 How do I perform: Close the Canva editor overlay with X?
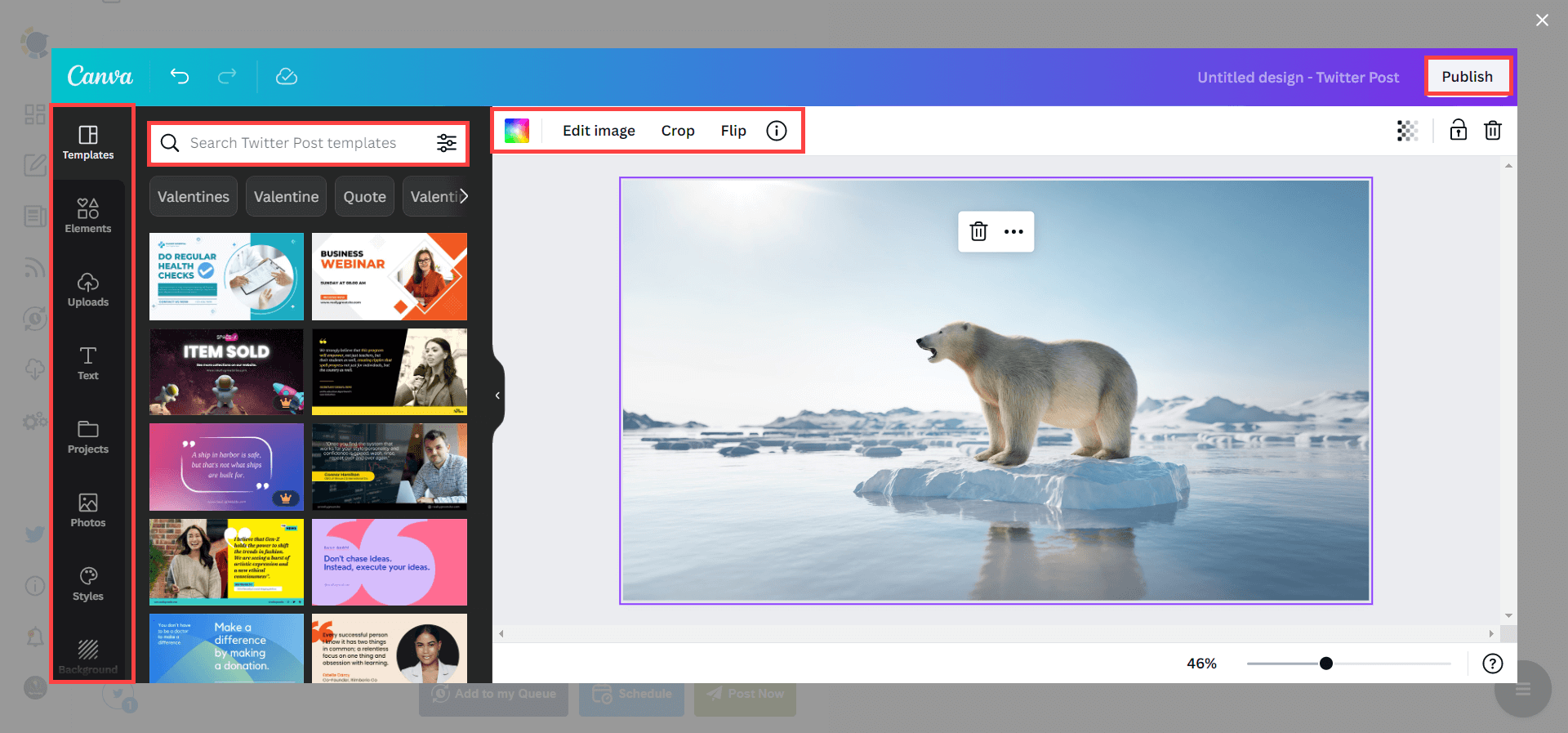1542,20
